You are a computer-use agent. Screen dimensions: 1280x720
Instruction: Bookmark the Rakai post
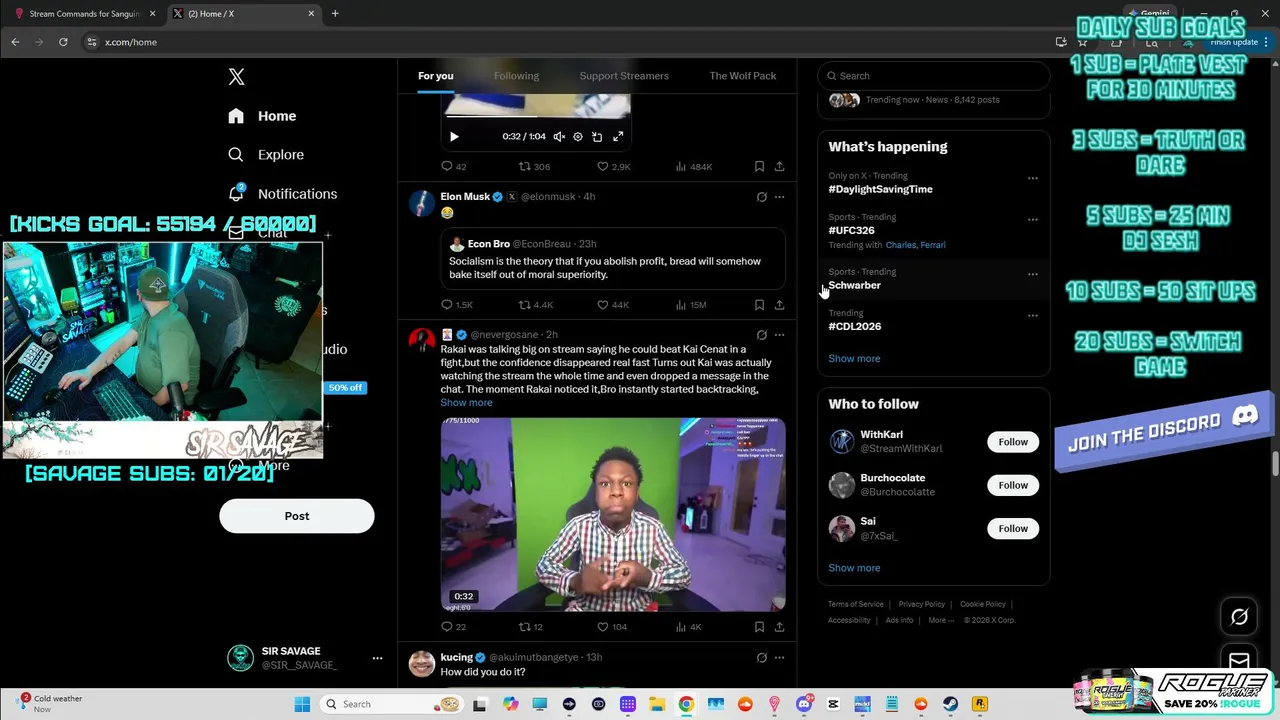point(759,627)
